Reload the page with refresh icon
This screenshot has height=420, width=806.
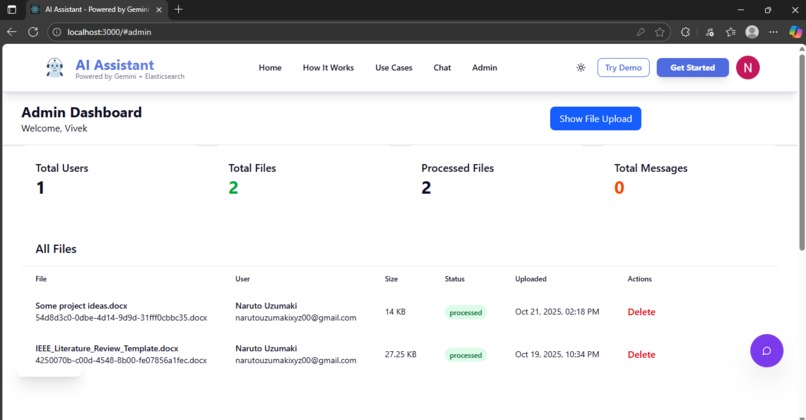coord(33,32)
